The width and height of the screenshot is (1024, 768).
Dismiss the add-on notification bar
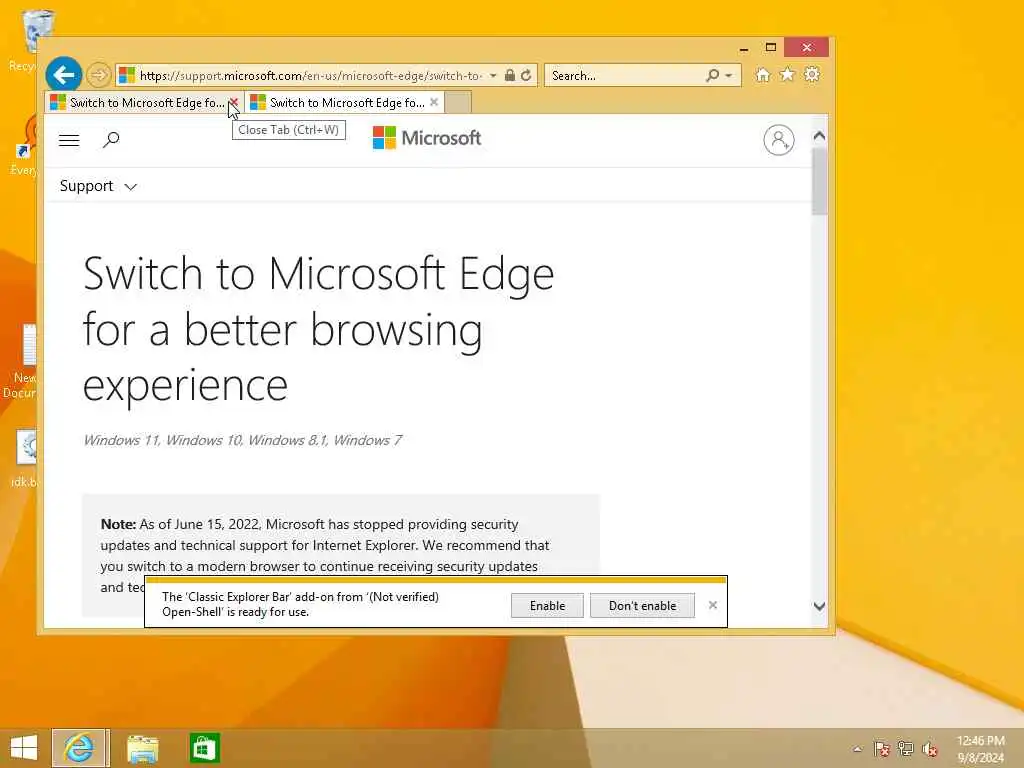click(x=712, y=605)
